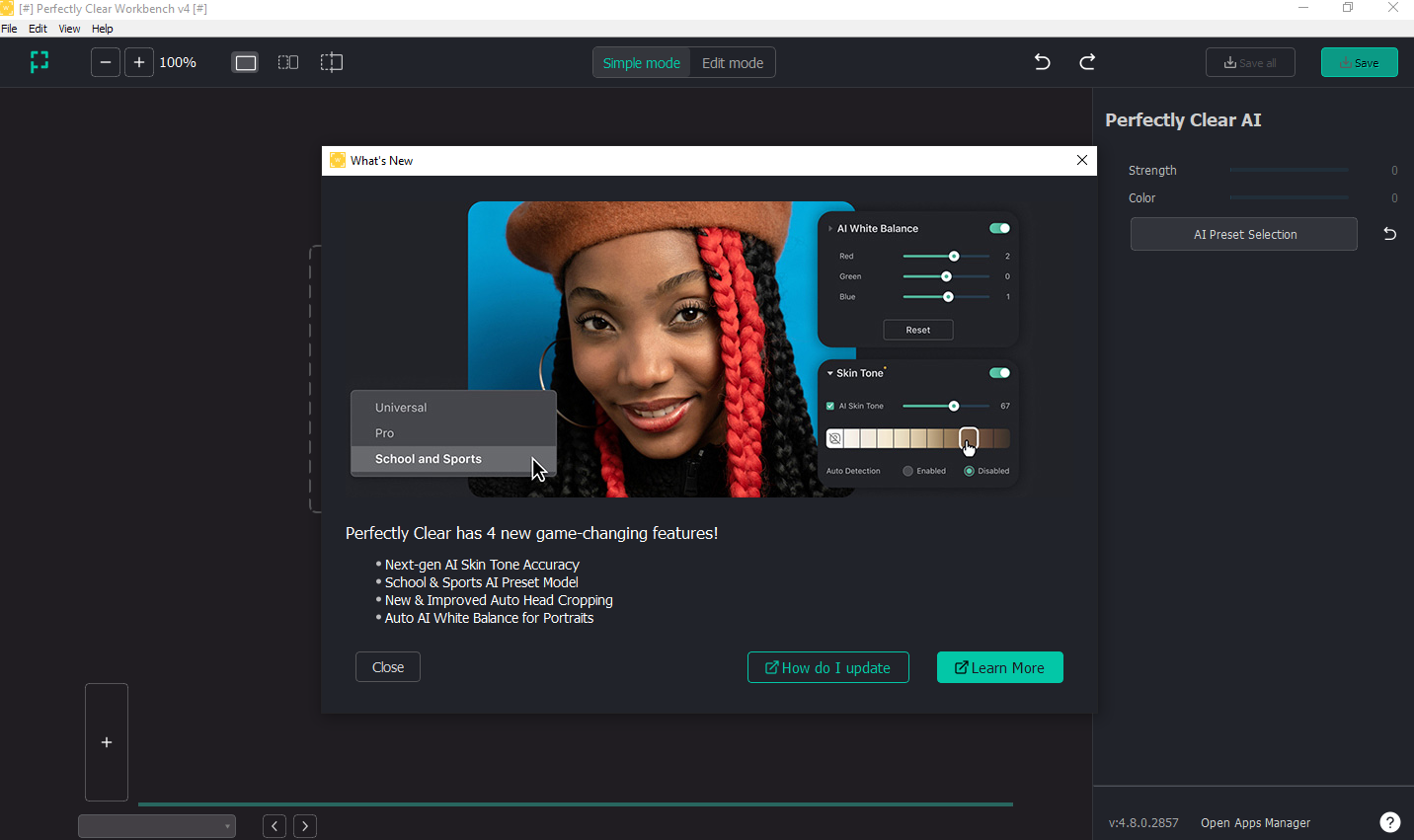Click the School & Sports AI Preset Model bullet
The image size is (1414, 840).
(x=481, y=582)
